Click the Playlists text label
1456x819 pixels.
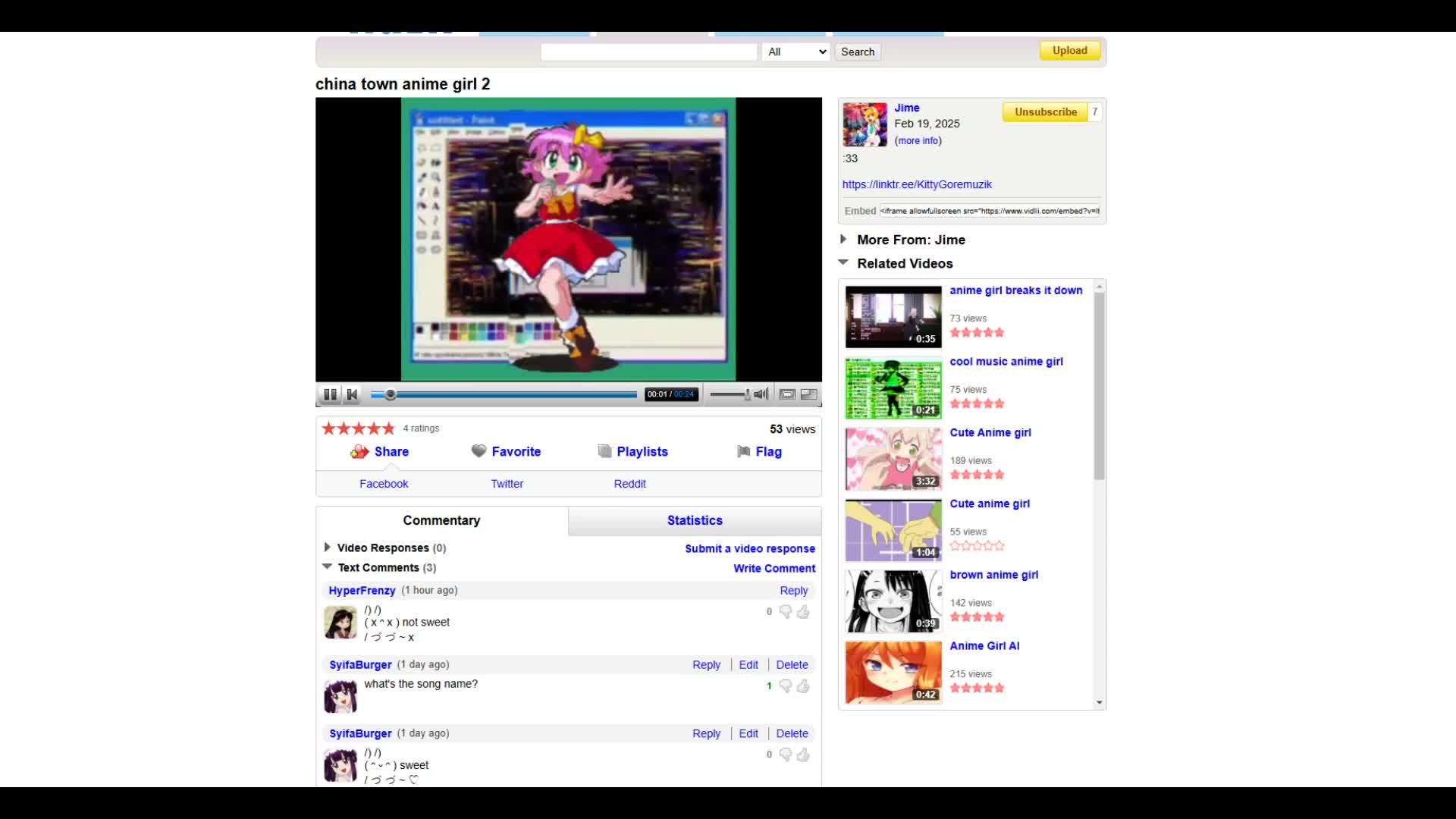click(x=642, y=452)
